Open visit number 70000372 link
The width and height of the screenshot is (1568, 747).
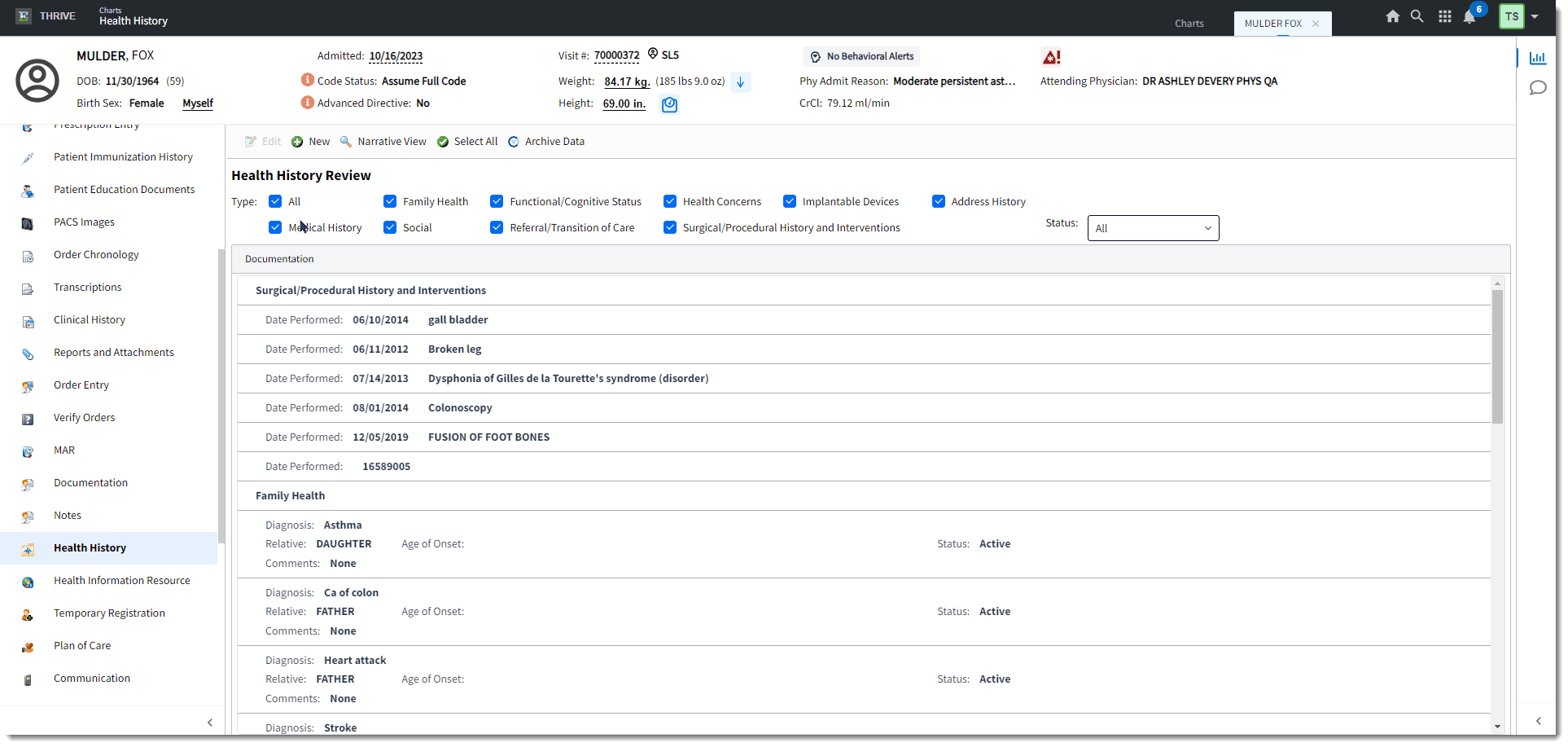pyautogui.click(x=616, y=56)
